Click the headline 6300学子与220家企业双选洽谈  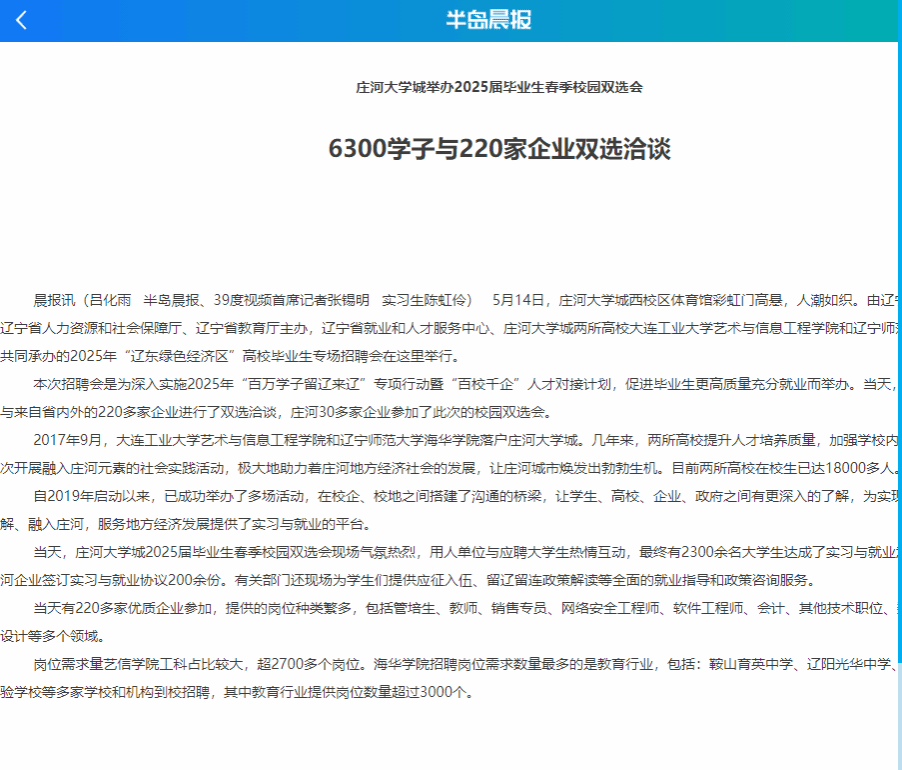pos(499,149)
